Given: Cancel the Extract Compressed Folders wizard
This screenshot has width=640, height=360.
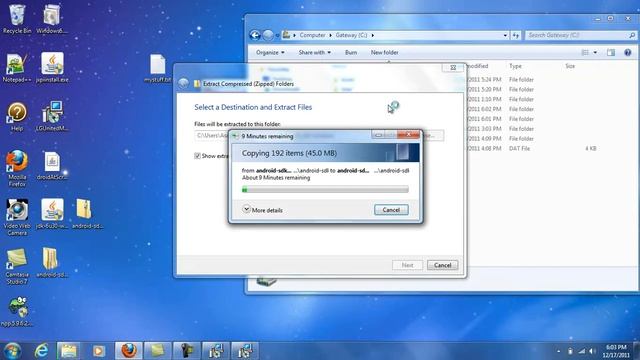Looking at the screenshot, I should pyautogui.click(x=442, y=265).
